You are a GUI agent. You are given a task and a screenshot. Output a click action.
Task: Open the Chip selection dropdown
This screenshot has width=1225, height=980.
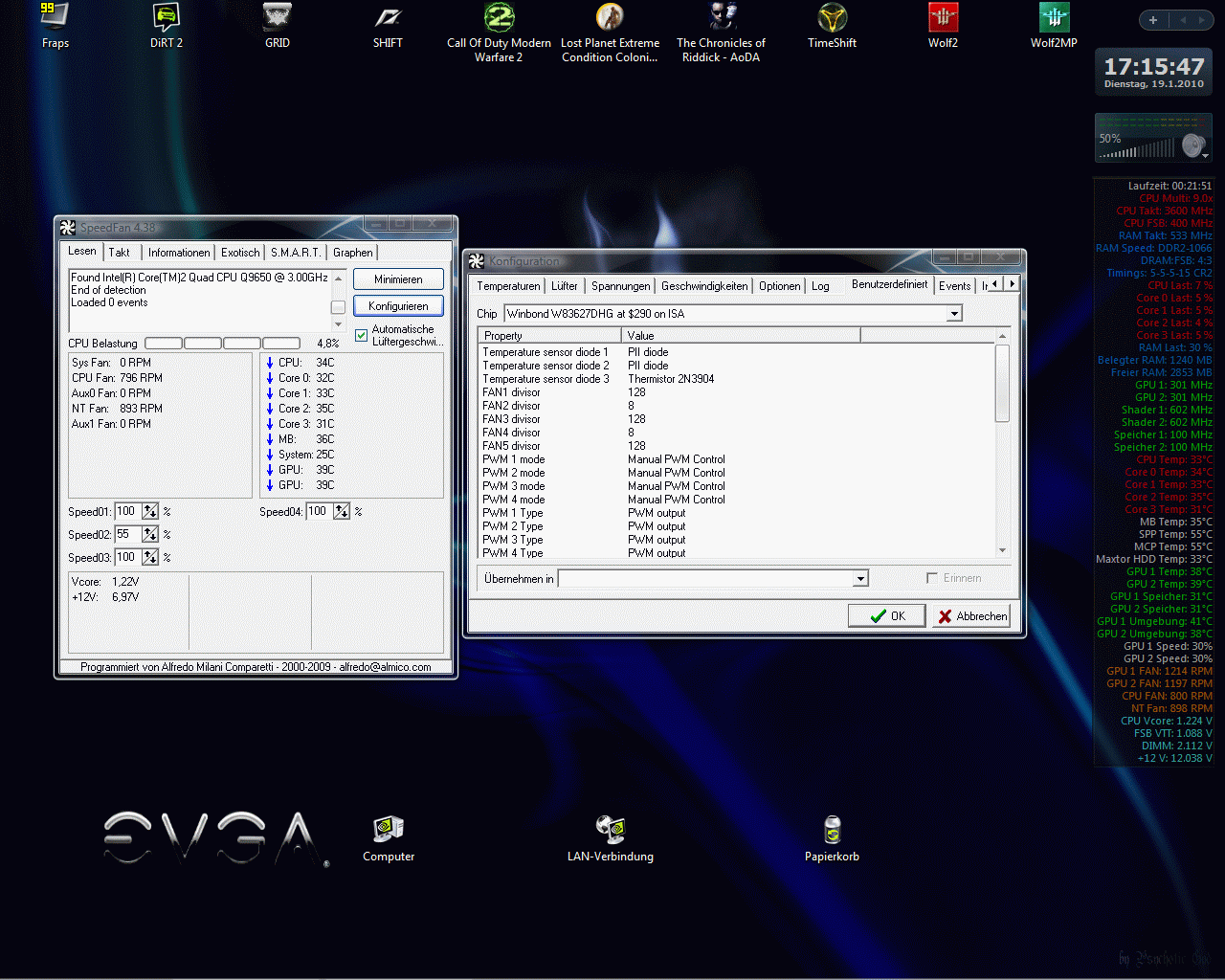954,314
